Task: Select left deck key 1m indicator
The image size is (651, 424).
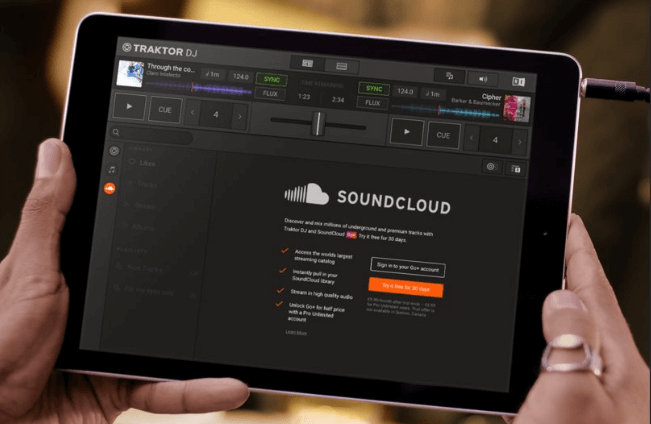Action: (213, 74)
